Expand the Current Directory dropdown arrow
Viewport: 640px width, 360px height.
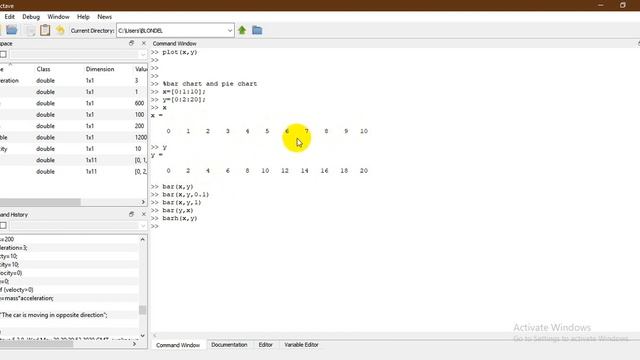pyautogui.click(x=230, y=31)
